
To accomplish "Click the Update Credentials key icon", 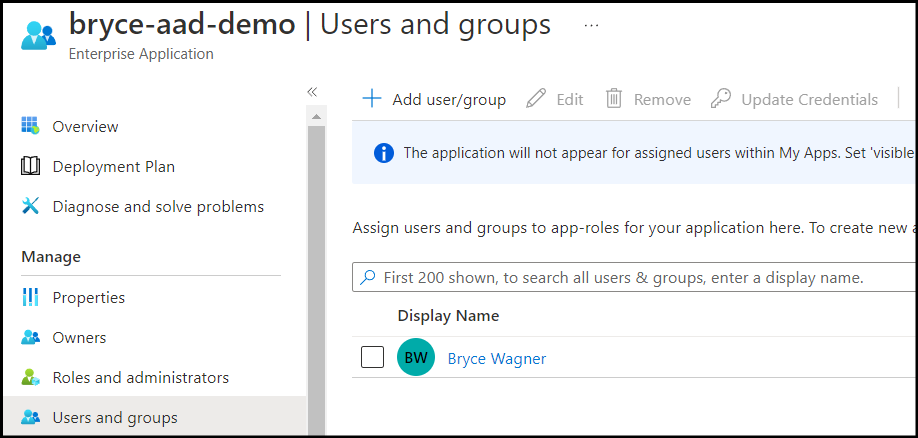I will [x=721, y=98].
